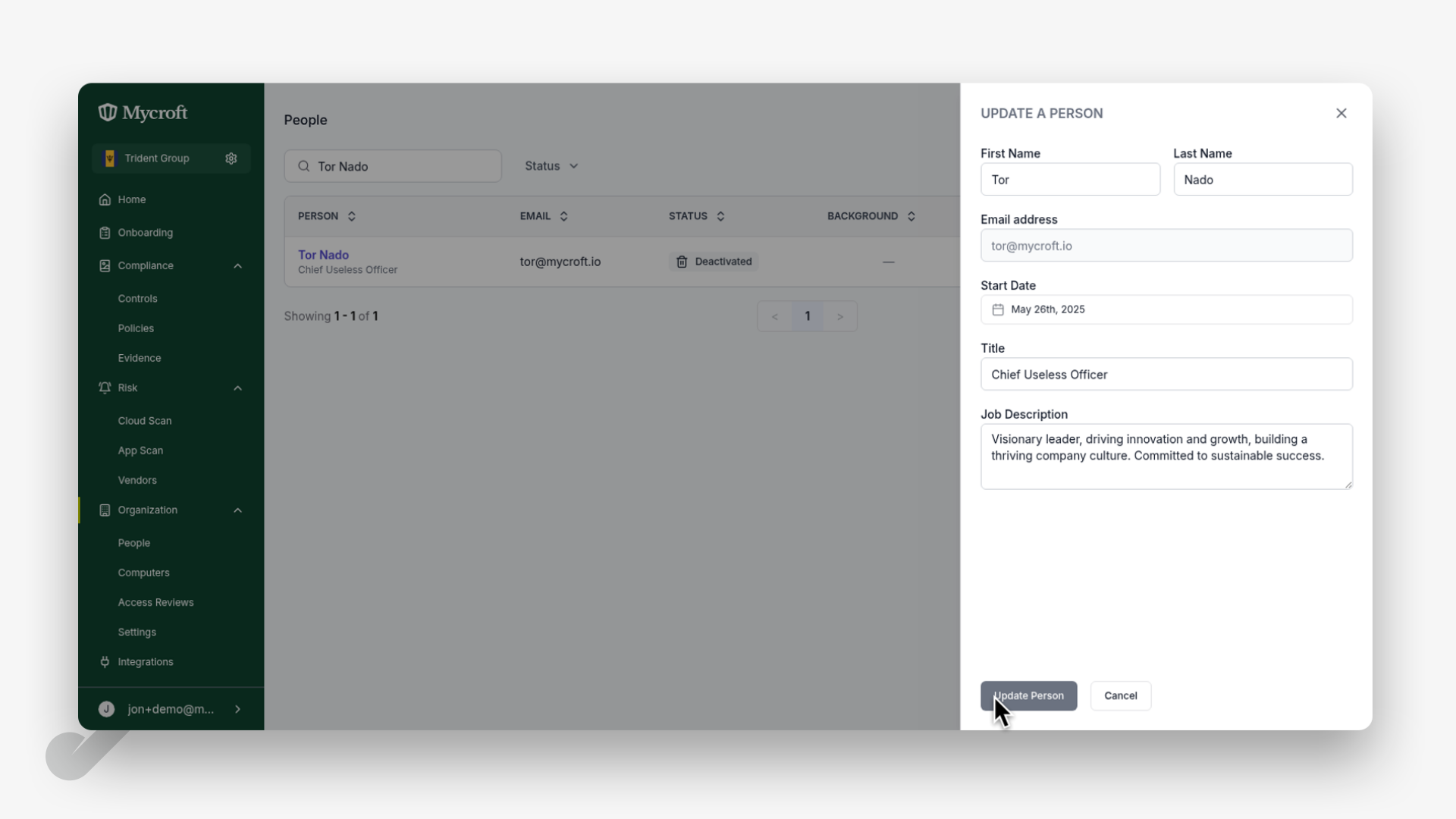The height and width of the screenshot is (819, 1456).
Task: Open the Status filter dropdown
Action: [551, 166]
